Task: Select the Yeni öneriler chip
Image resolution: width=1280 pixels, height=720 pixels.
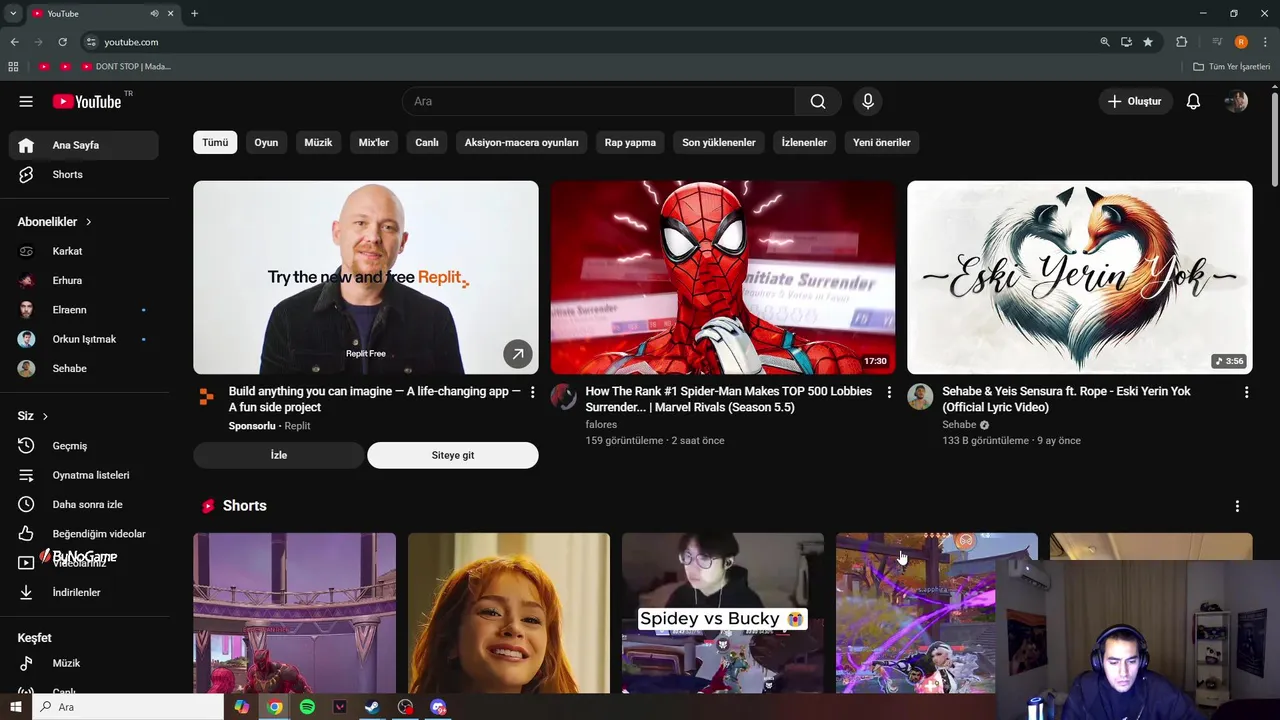Action: (x=882, y=142)
